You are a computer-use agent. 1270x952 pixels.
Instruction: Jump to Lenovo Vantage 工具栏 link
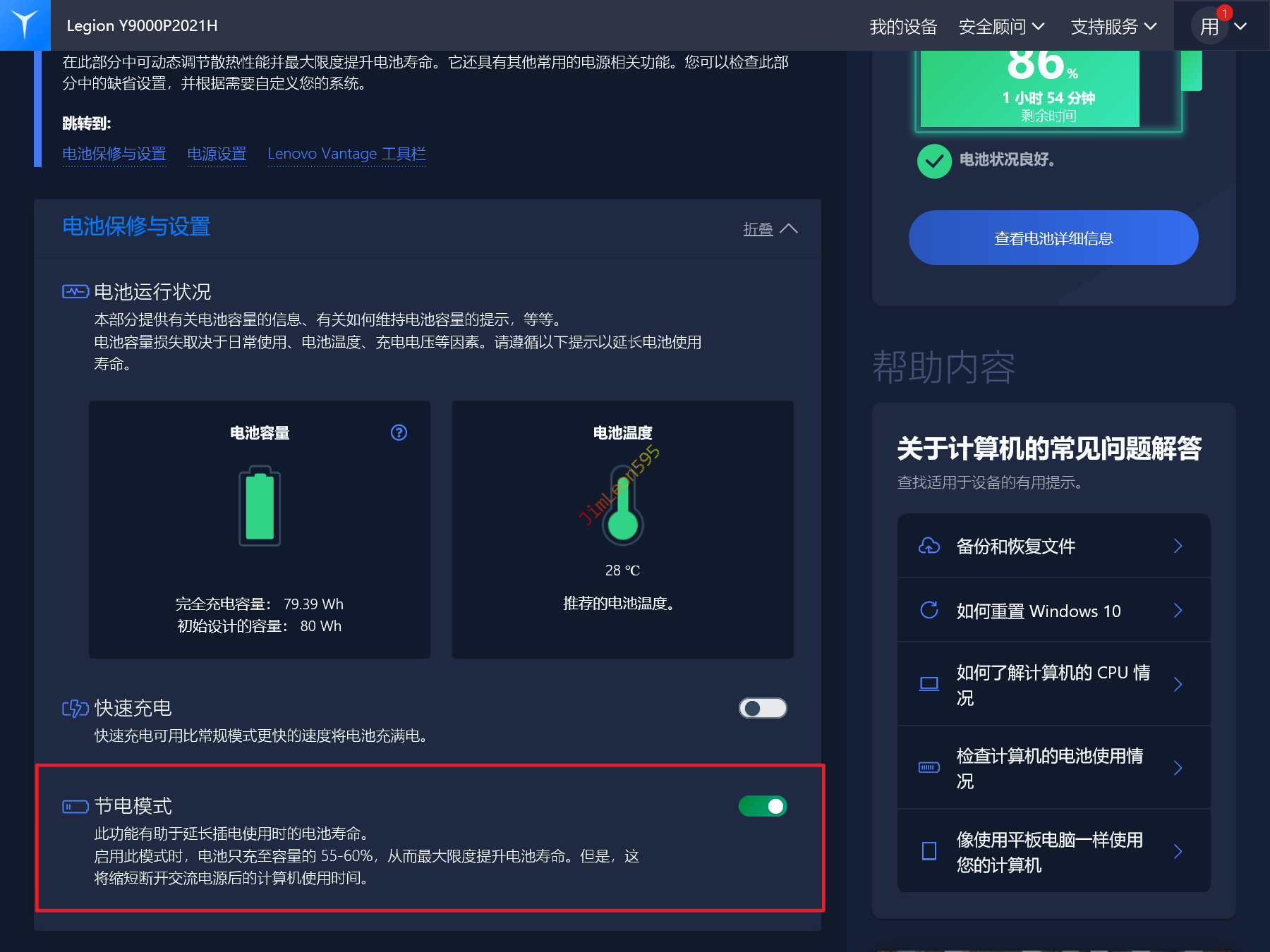[346, 154]
